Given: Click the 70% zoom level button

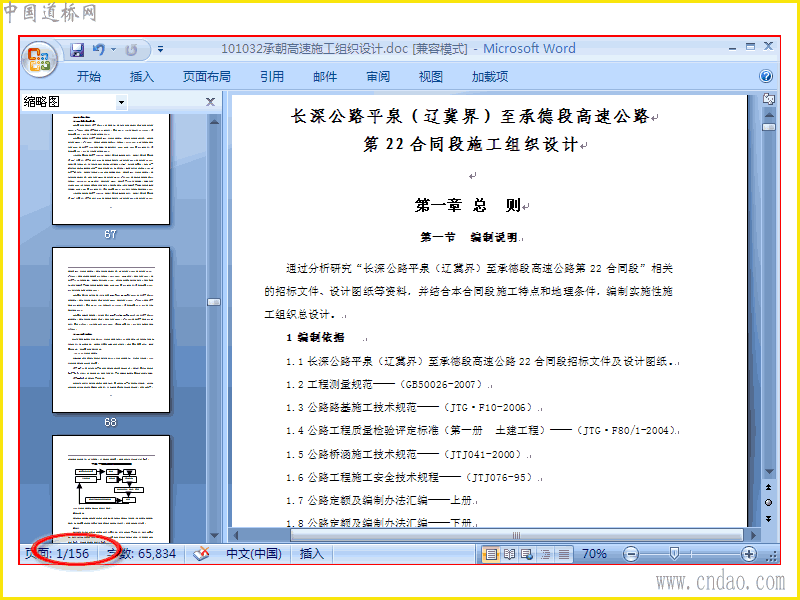Looking at the screenshot, I should coord(594,554).
